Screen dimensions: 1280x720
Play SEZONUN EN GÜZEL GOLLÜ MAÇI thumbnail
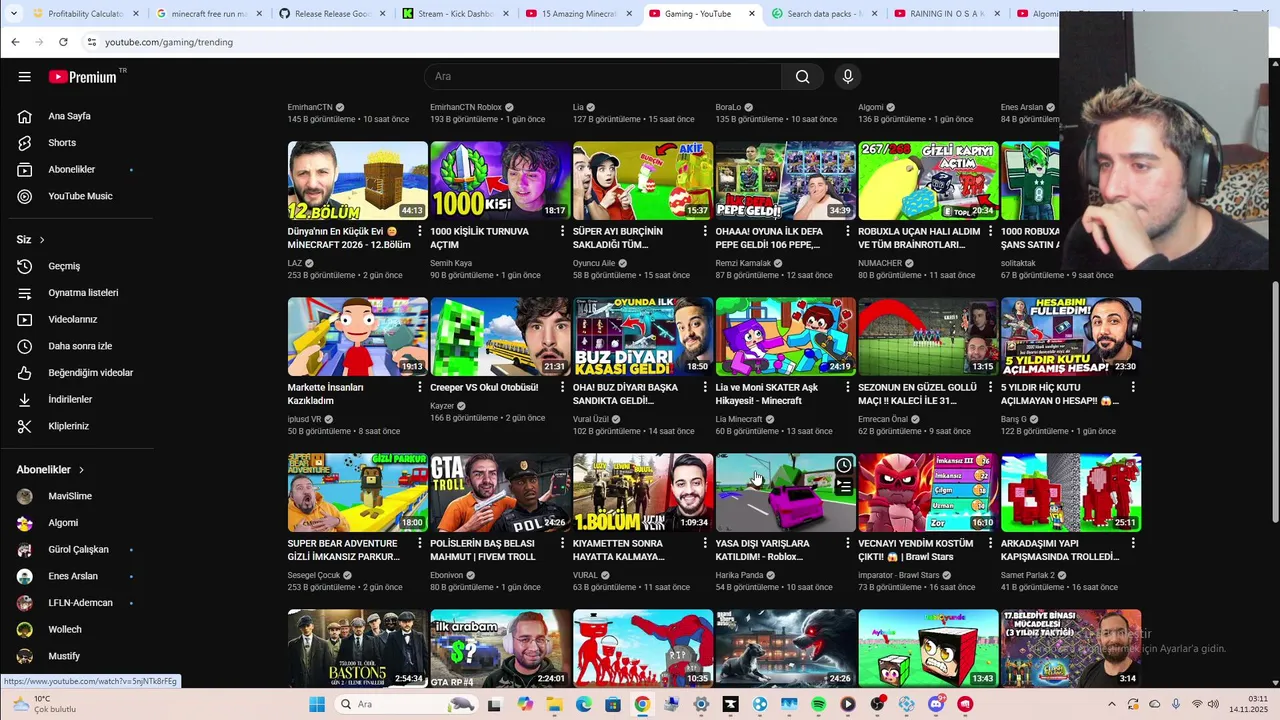(928, 337)
